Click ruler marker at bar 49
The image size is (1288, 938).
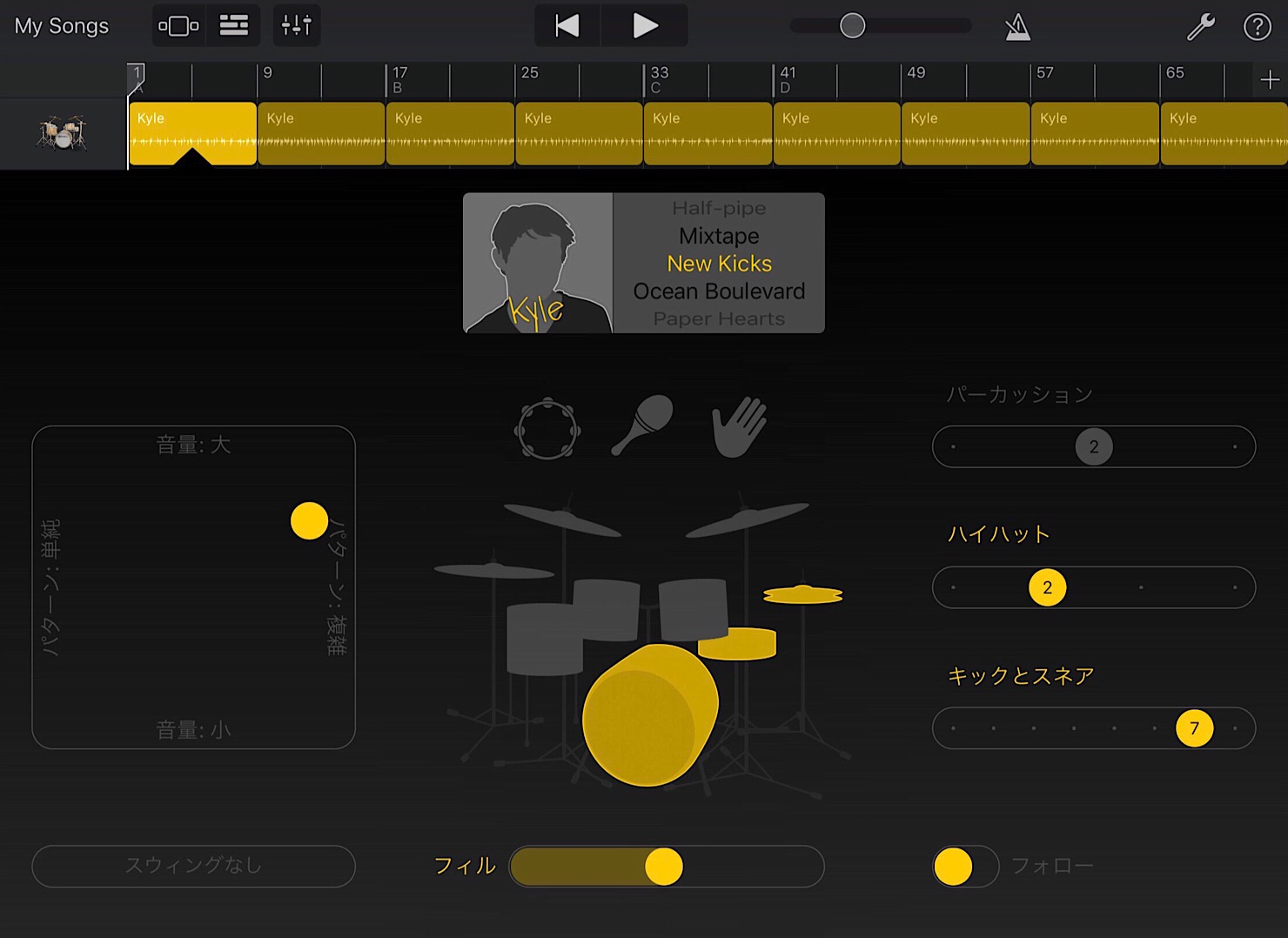point(916,73)
